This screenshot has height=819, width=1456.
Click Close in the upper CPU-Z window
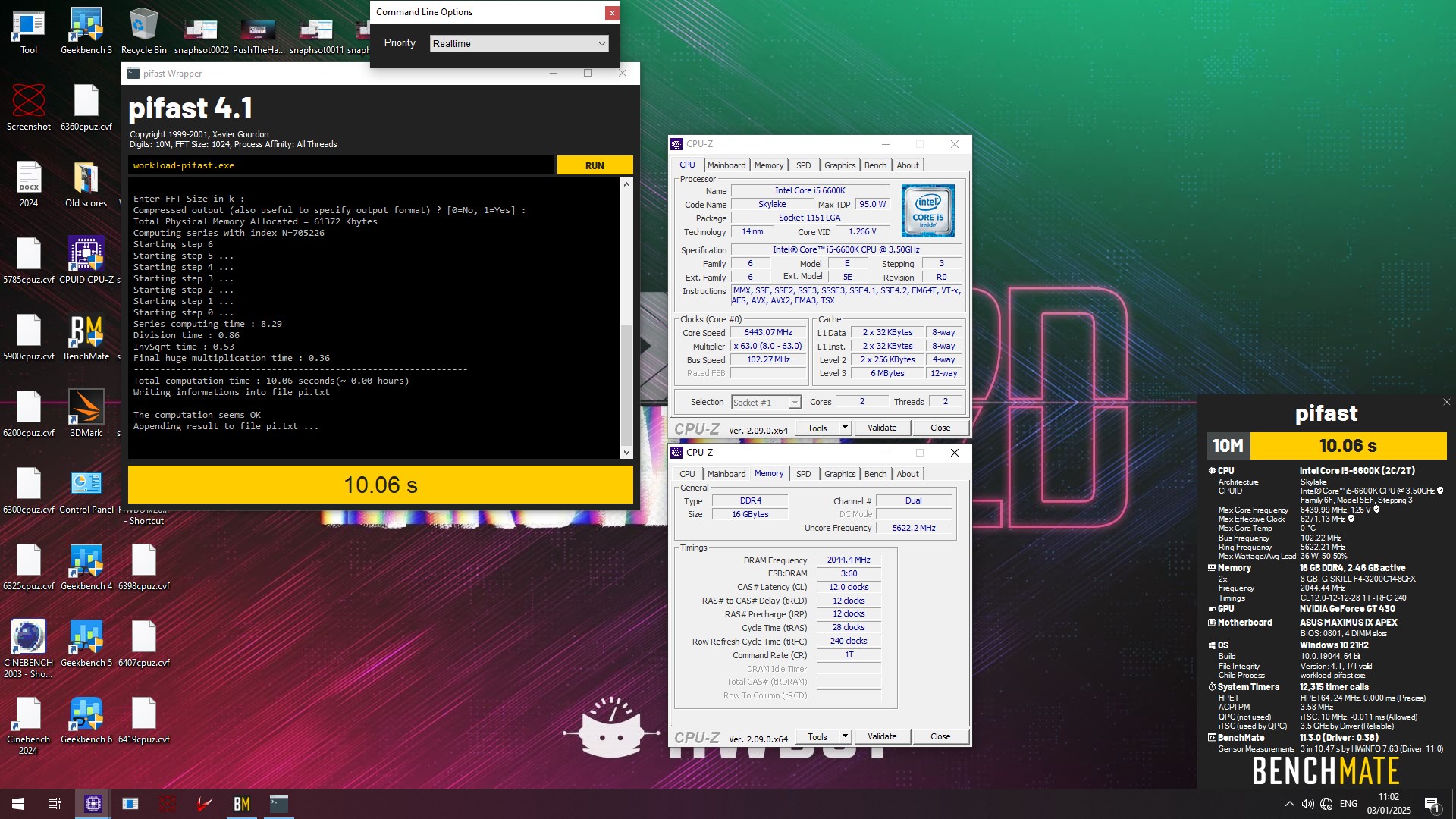940,428
